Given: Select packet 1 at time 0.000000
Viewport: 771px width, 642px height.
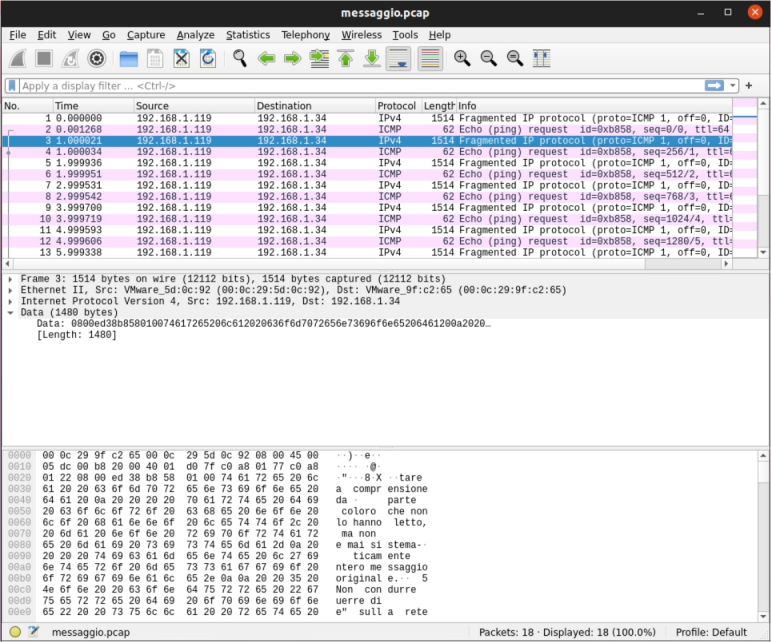Looking at the screenshot, I should (367, 118).
